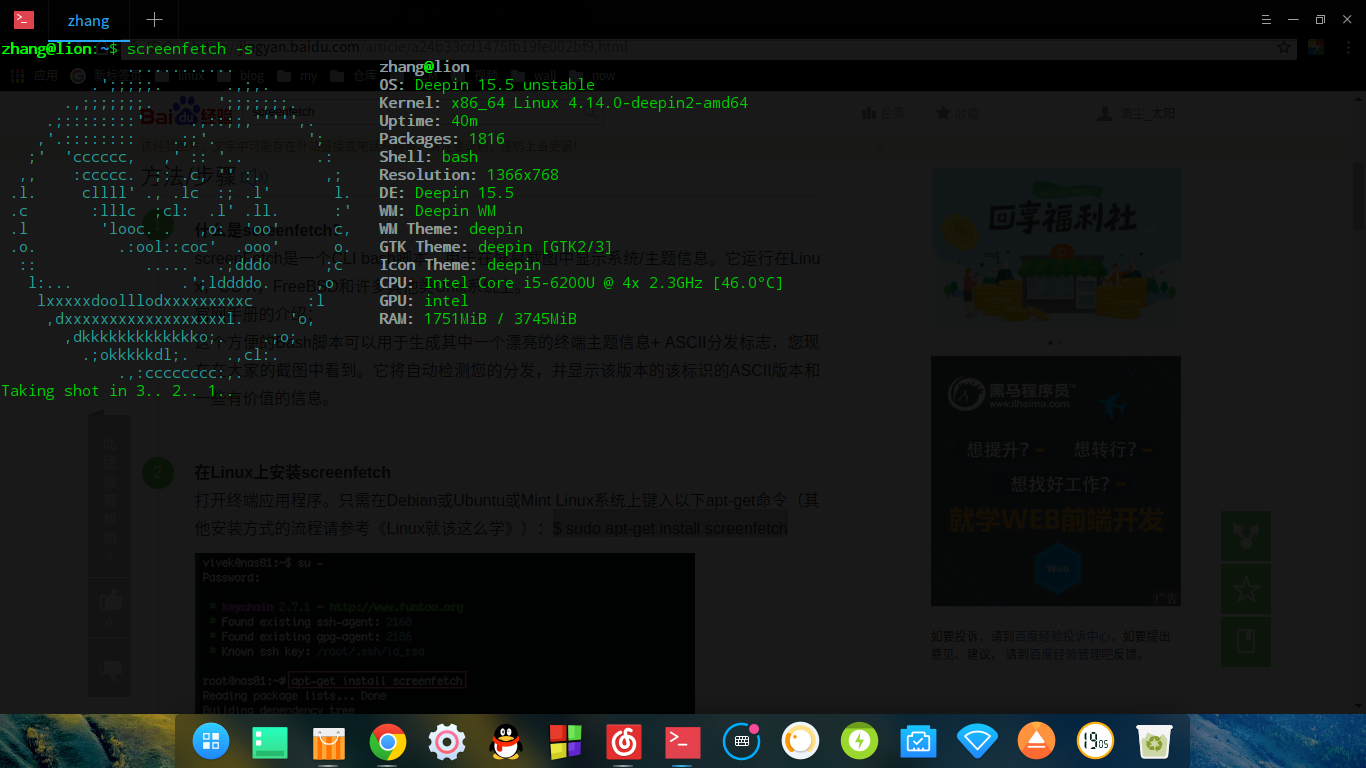Screen dimensions: 1366x768
Task: Open Google Chrome from the dock
Action: point(388,741)
